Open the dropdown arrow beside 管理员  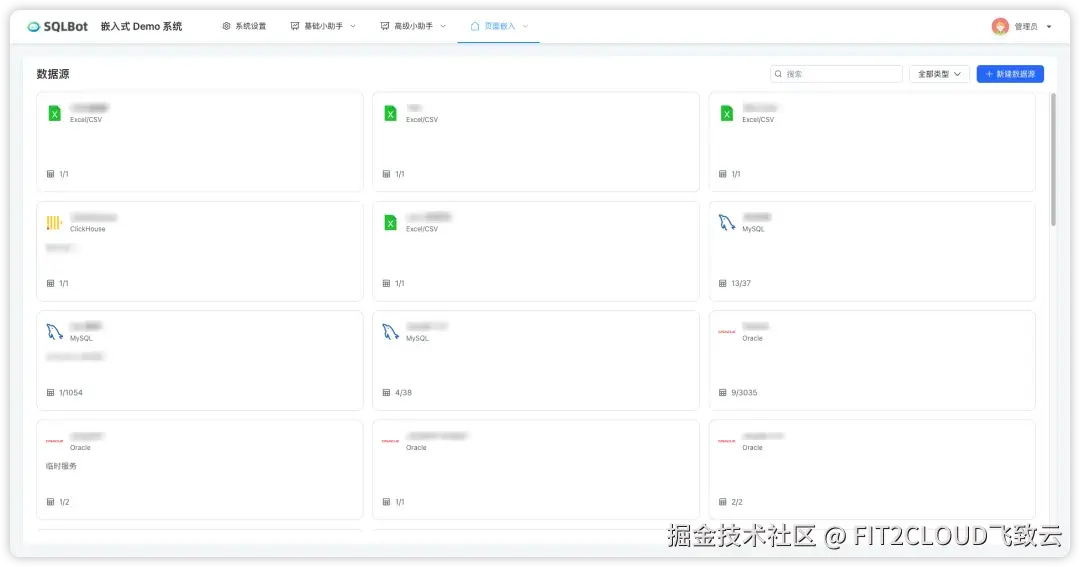(x=1049, y=27)
